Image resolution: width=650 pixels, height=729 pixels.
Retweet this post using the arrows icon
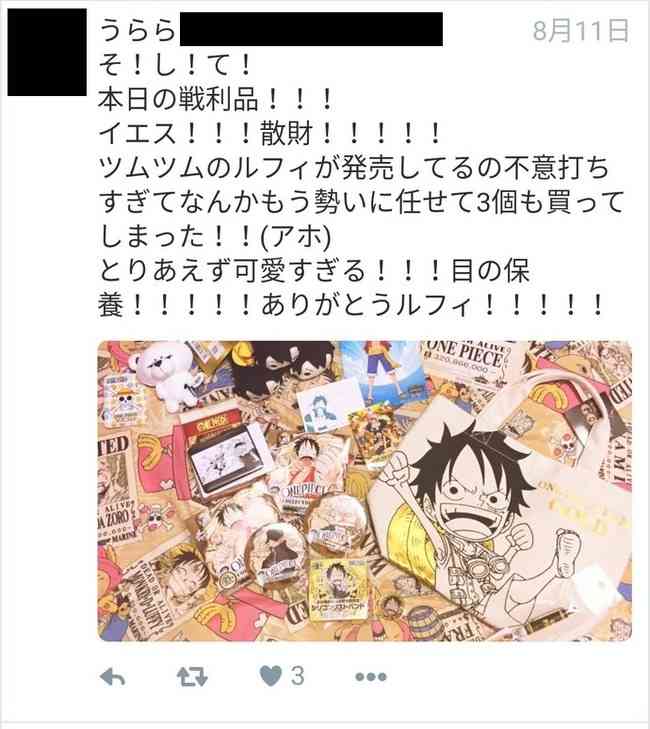[192, 677]
